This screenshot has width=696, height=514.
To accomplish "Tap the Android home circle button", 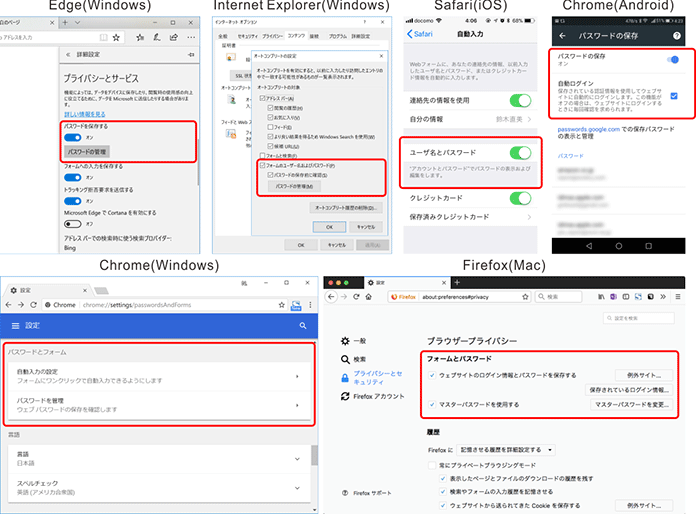I will (x=618, y=246).
